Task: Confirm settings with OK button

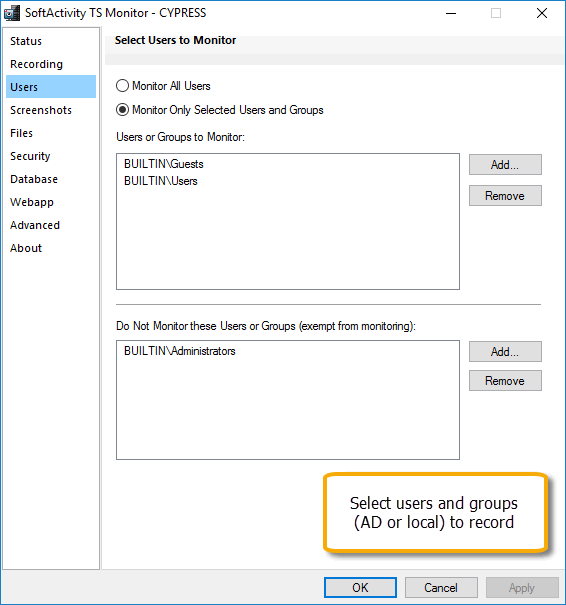Action: (360, 587)
